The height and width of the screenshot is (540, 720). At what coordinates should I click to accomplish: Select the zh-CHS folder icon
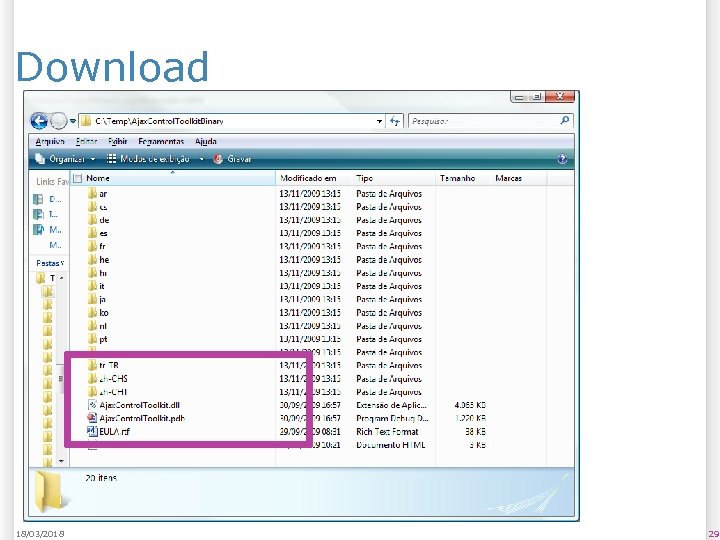point(92,379)
